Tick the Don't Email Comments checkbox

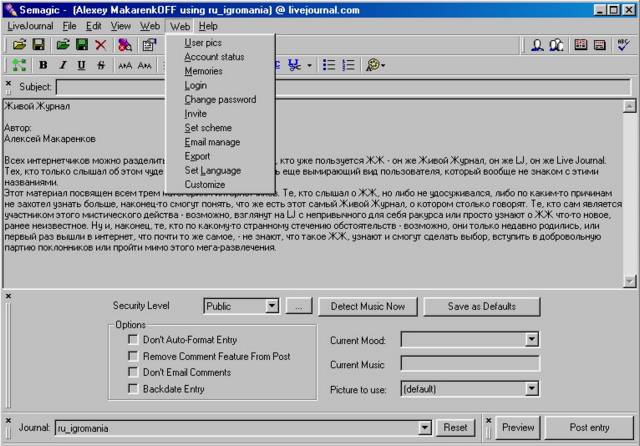(133, 372)
